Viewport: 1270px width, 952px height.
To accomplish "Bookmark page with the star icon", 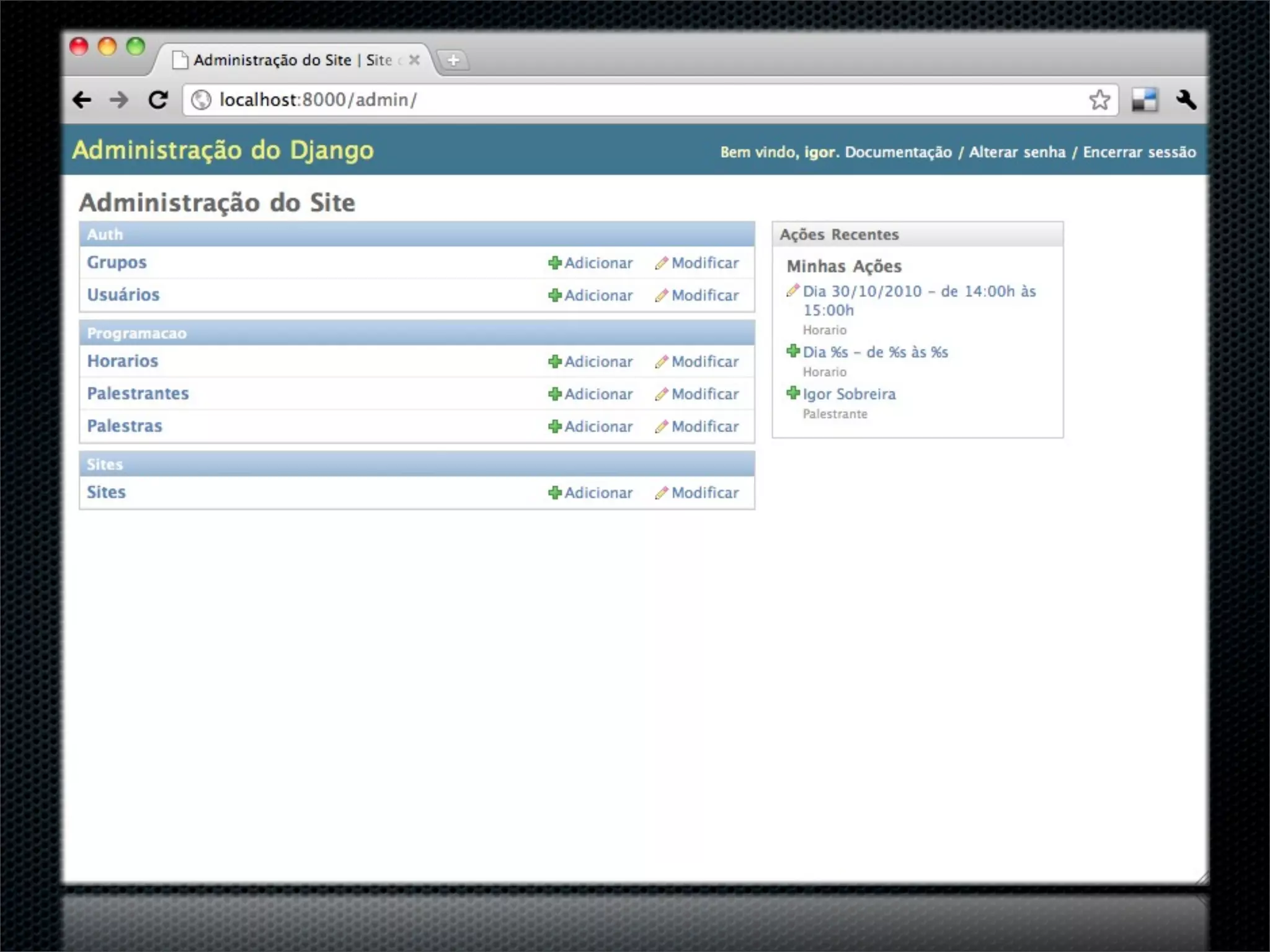I will 1099,100.
